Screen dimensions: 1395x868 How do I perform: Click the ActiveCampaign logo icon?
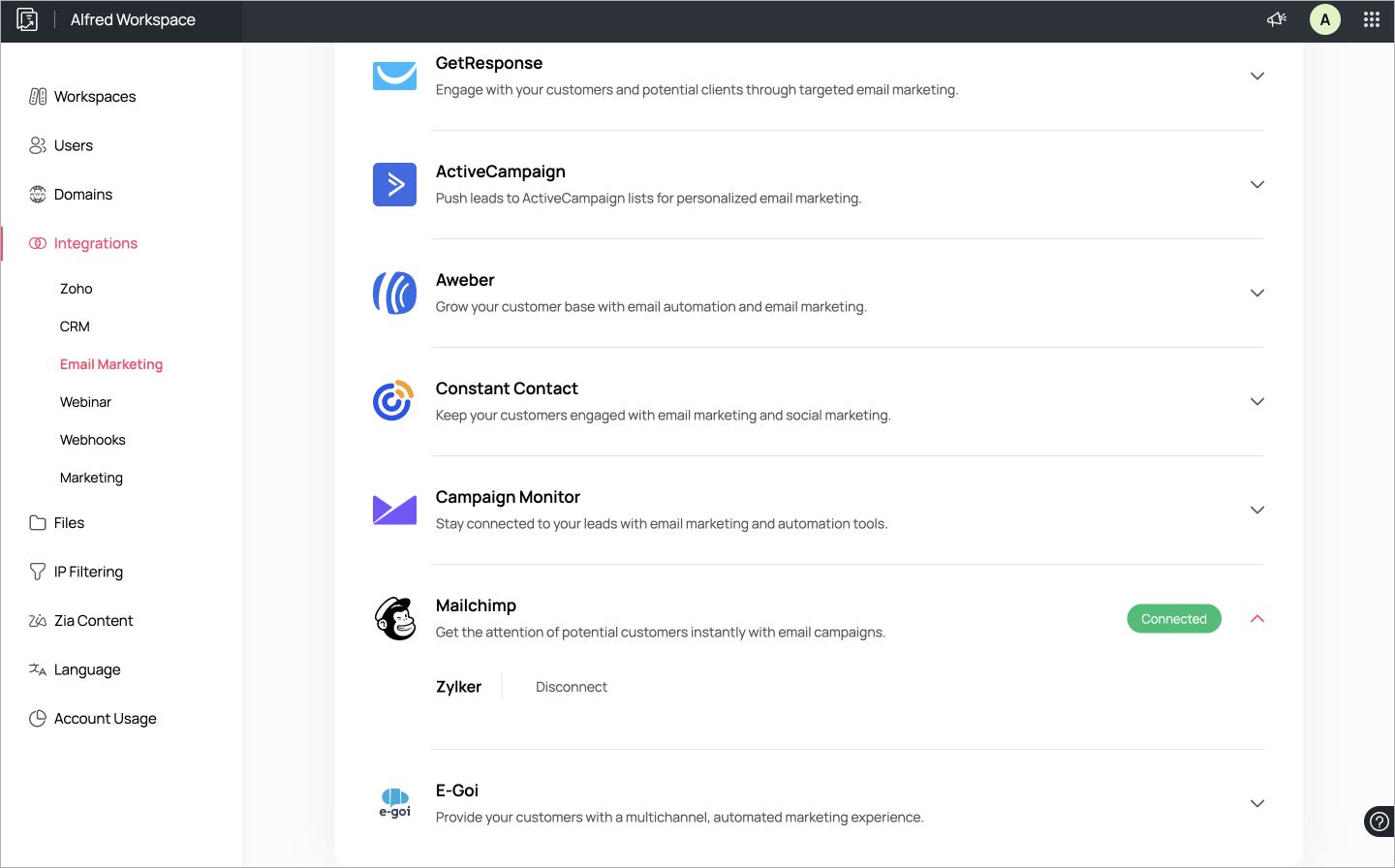pos(395,184)
